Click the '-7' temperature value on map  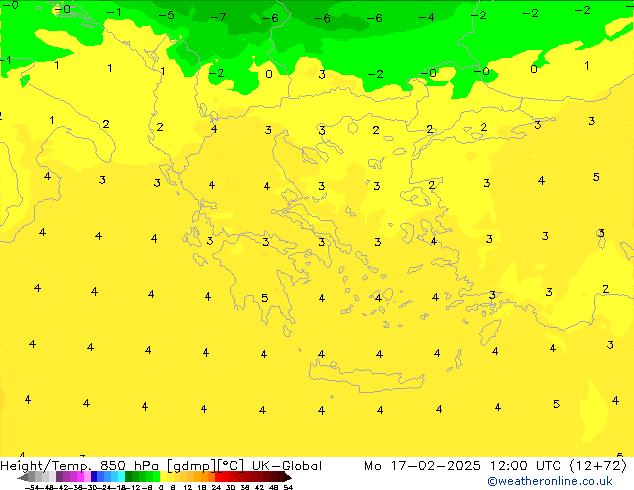point(218,17)
